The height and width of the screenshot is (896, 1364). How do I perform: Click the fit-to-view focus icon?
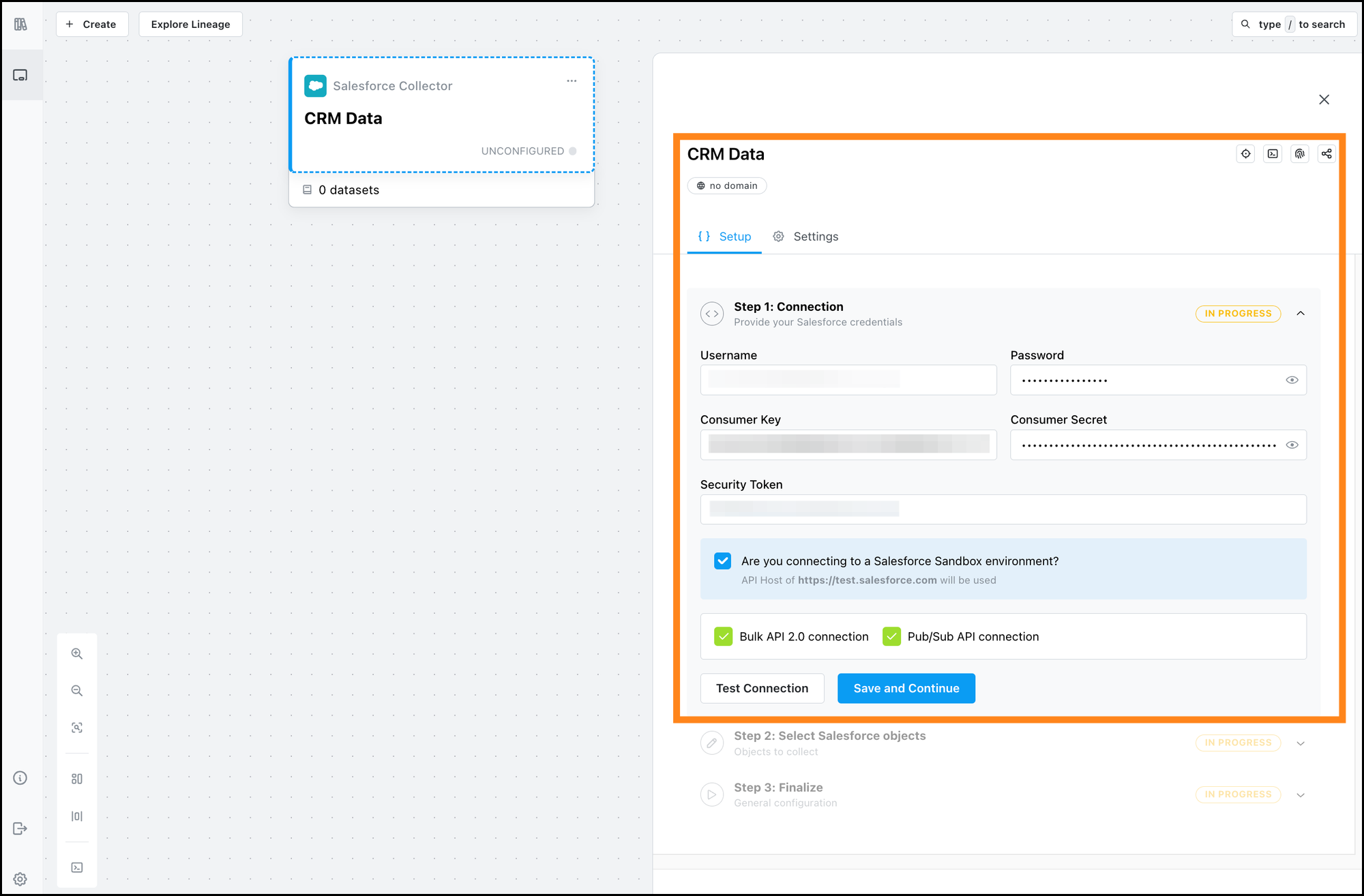[77, 728]
